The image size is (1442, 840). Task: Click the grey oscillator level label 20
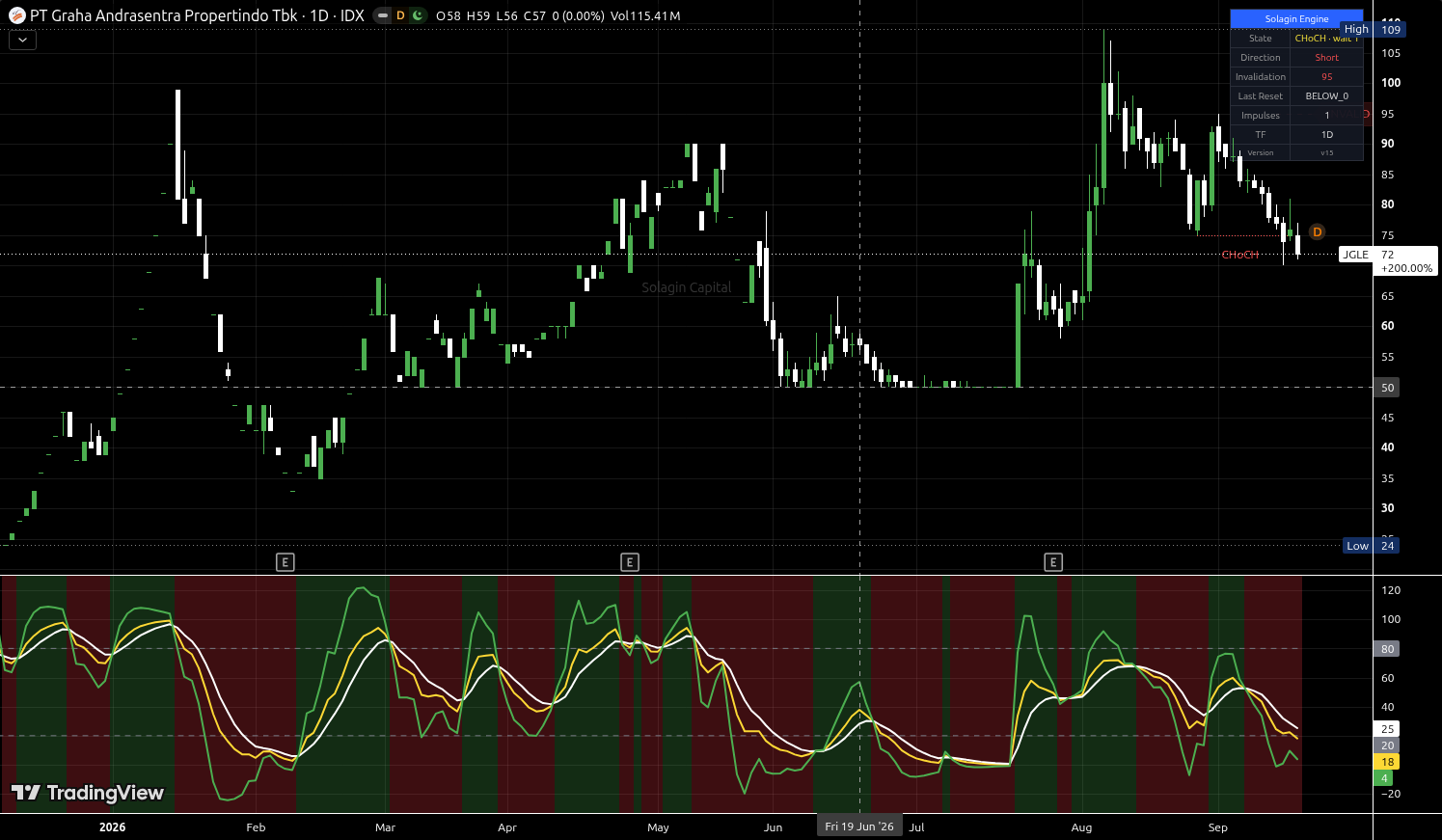(x=1387, y=745)
